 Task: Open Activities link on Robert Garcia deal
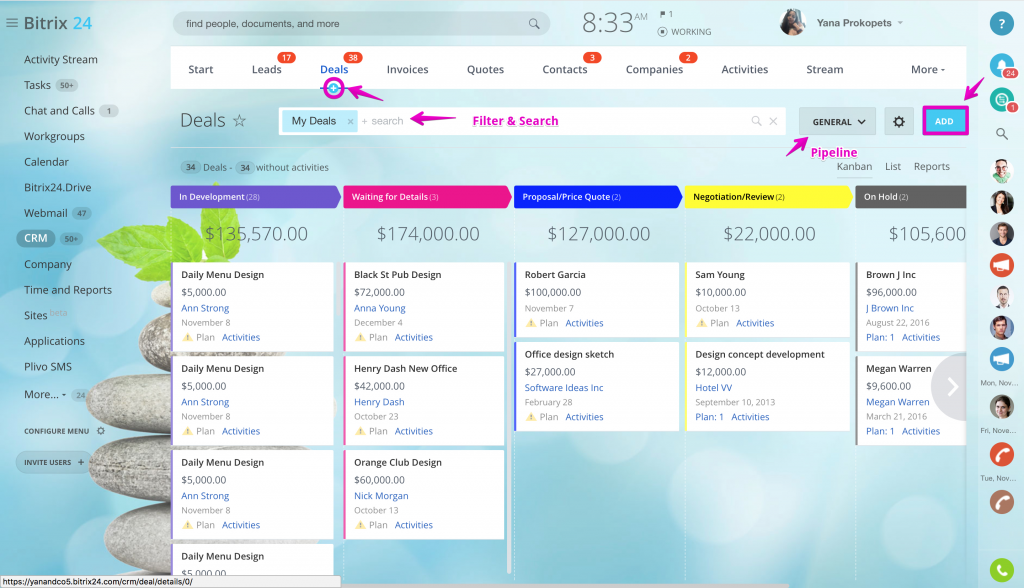coord(584,323)
